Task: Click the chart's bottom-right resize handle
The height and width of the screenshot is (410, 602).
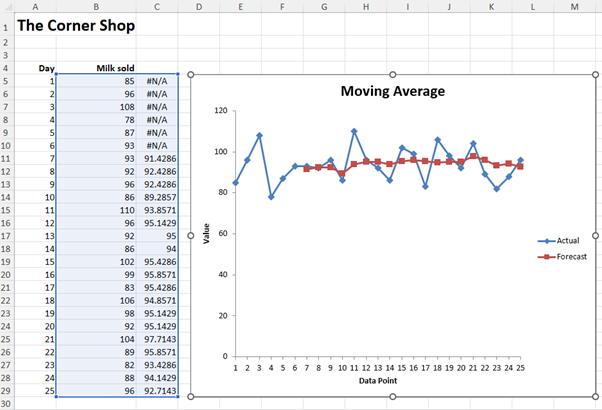Action: pyautogui.click(x=595, y=397)
